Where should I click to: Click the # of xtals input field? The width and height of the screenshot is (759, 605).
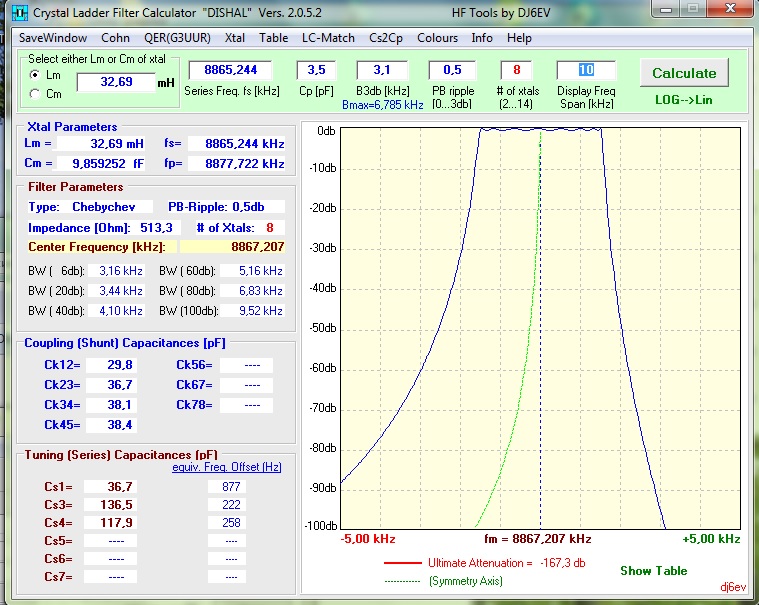pyautogui.click(x=516, y=70)
